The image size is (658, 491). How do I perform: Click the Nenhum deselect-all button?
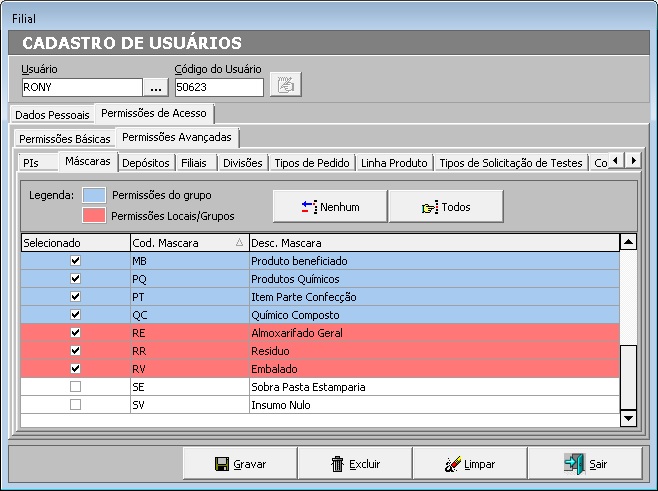tap(329, 207)
